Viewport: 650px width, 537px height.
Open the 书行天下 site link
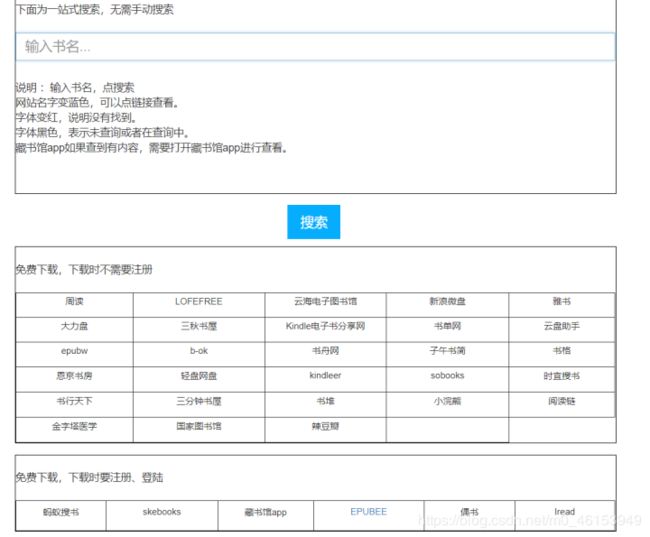click(74, 401)
